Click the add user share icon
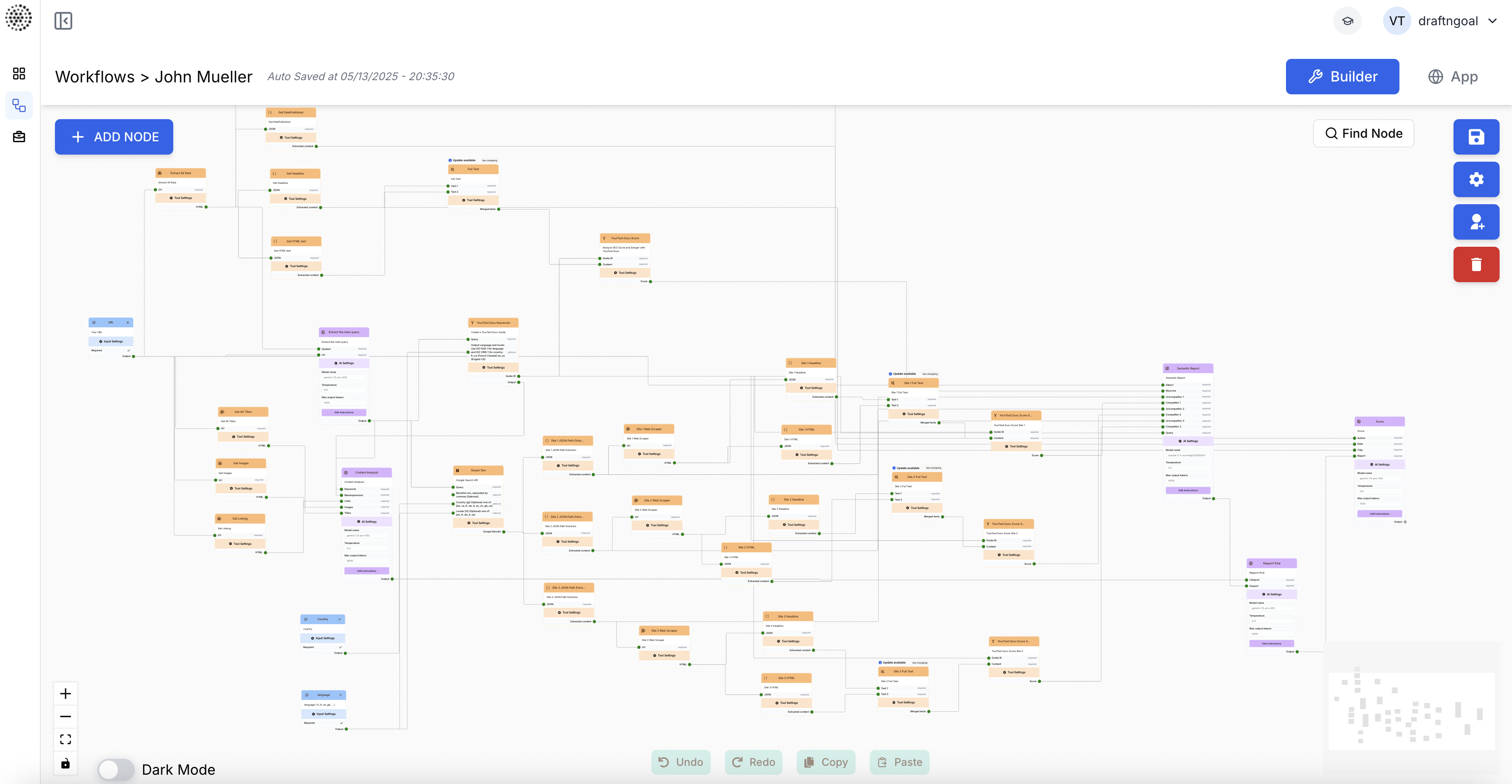 click(1476, 222)
